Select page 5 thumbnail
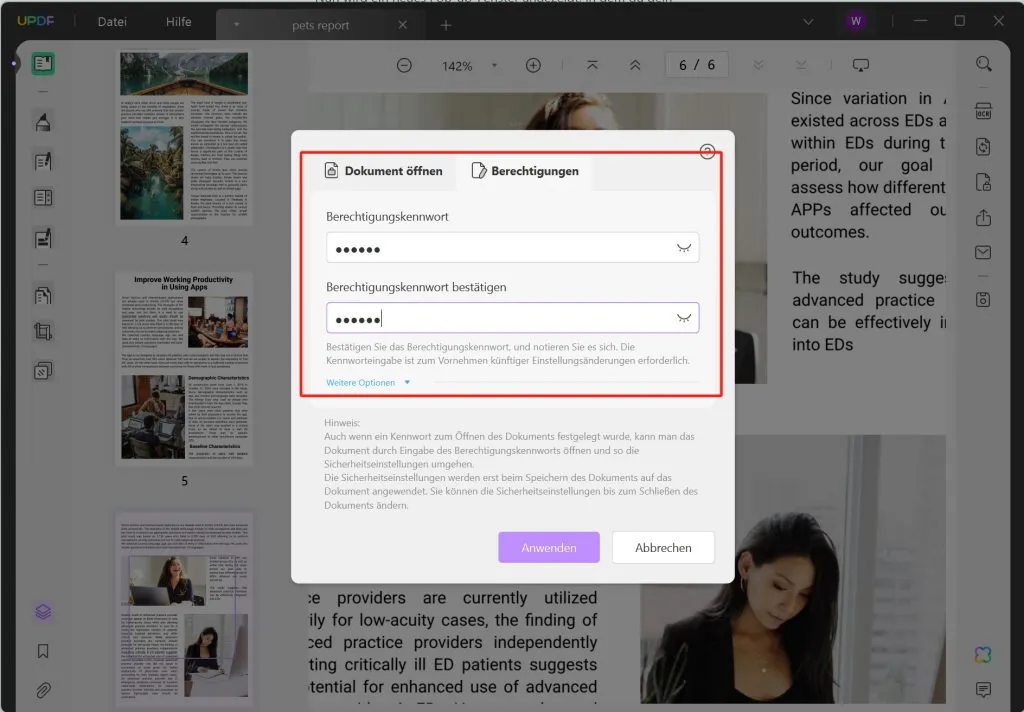The width and height of the screenshot is (1024, 712). 184,368
